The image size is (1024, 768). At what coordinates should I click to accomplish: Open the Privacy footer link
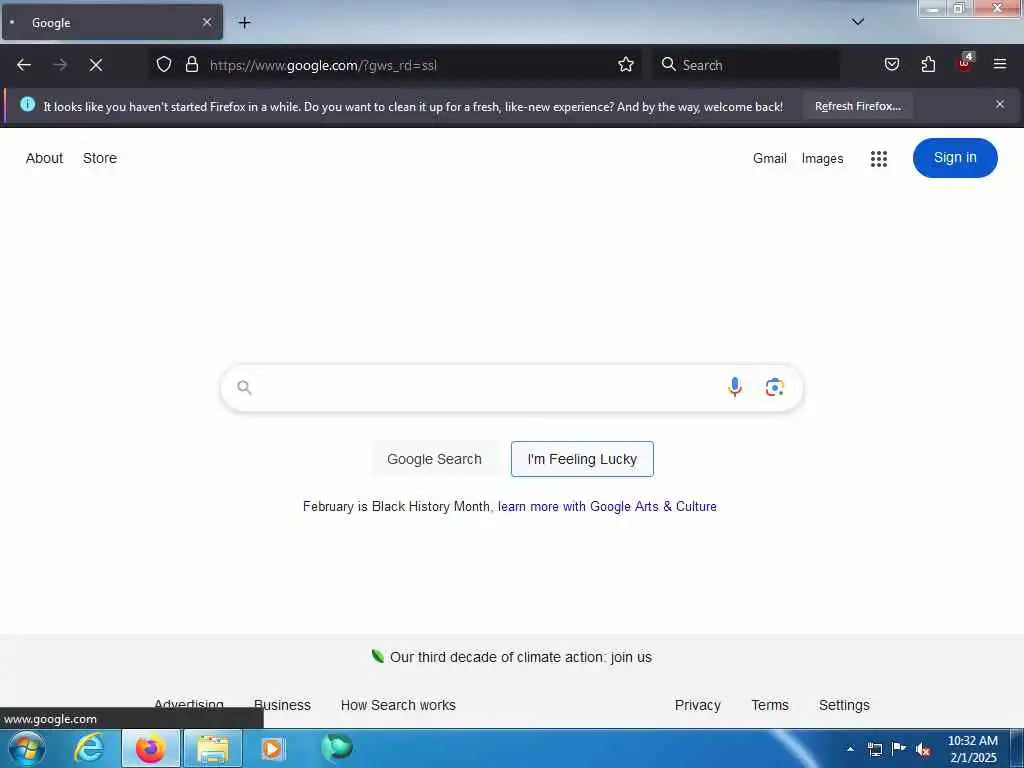pos(697,705)
